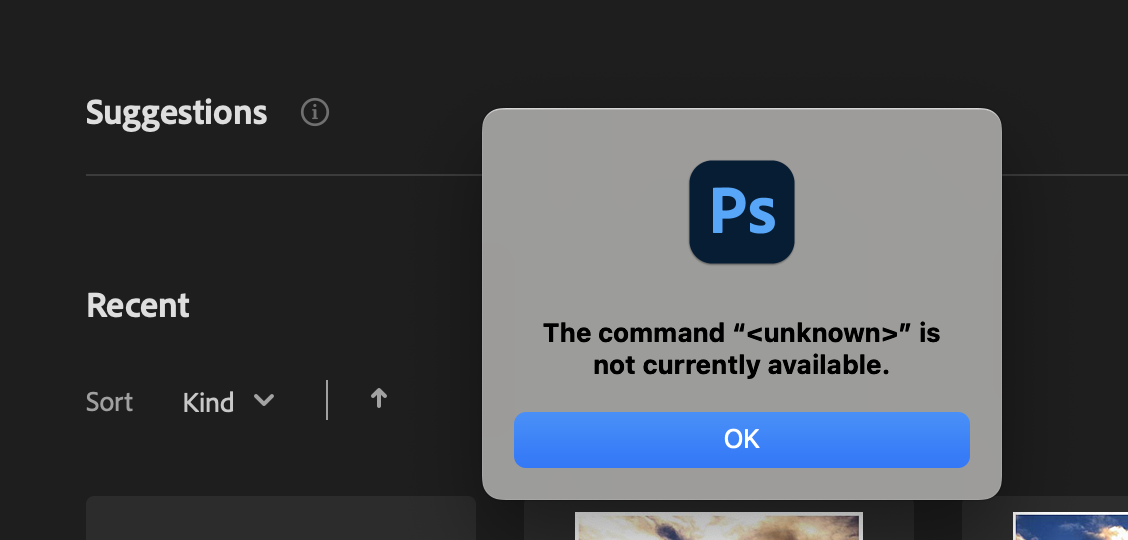Click the "<unknown>" command error message
The width and height of the screenshot is (1128, 540).
pyautogui.click(x=741, y=333)
